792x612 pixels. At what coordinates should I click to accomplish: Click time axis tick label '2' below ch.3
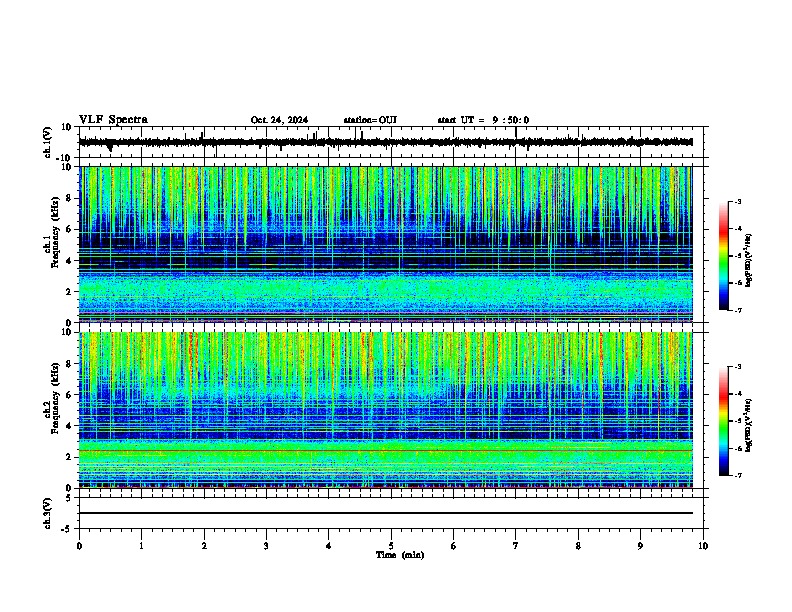(204, 546)
